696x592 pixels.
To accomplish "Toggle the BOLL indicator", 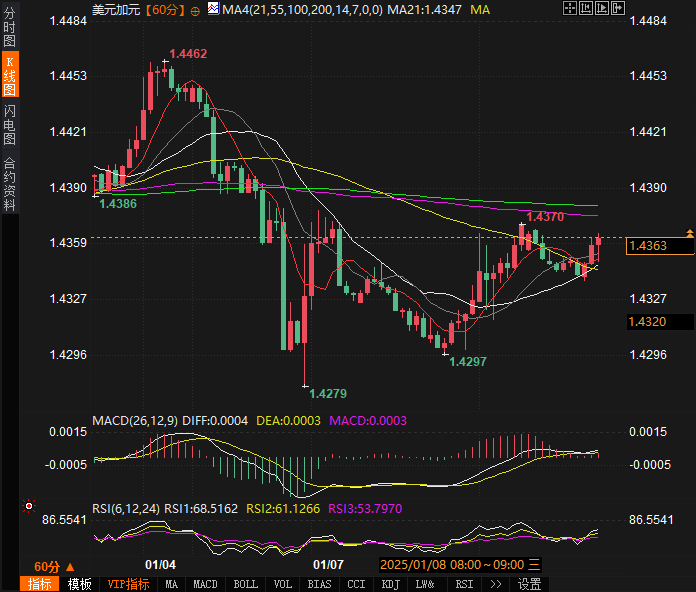I will [245, 584].
